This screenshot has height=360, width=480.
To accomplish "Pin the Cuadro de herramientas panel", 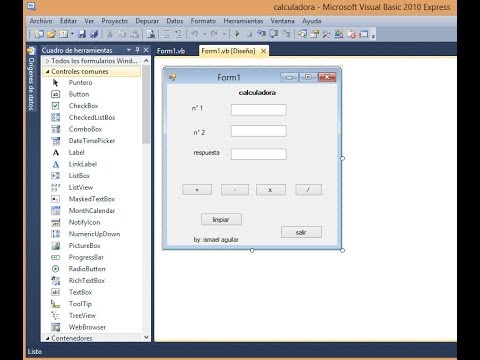I will click(x=137, y=50).
